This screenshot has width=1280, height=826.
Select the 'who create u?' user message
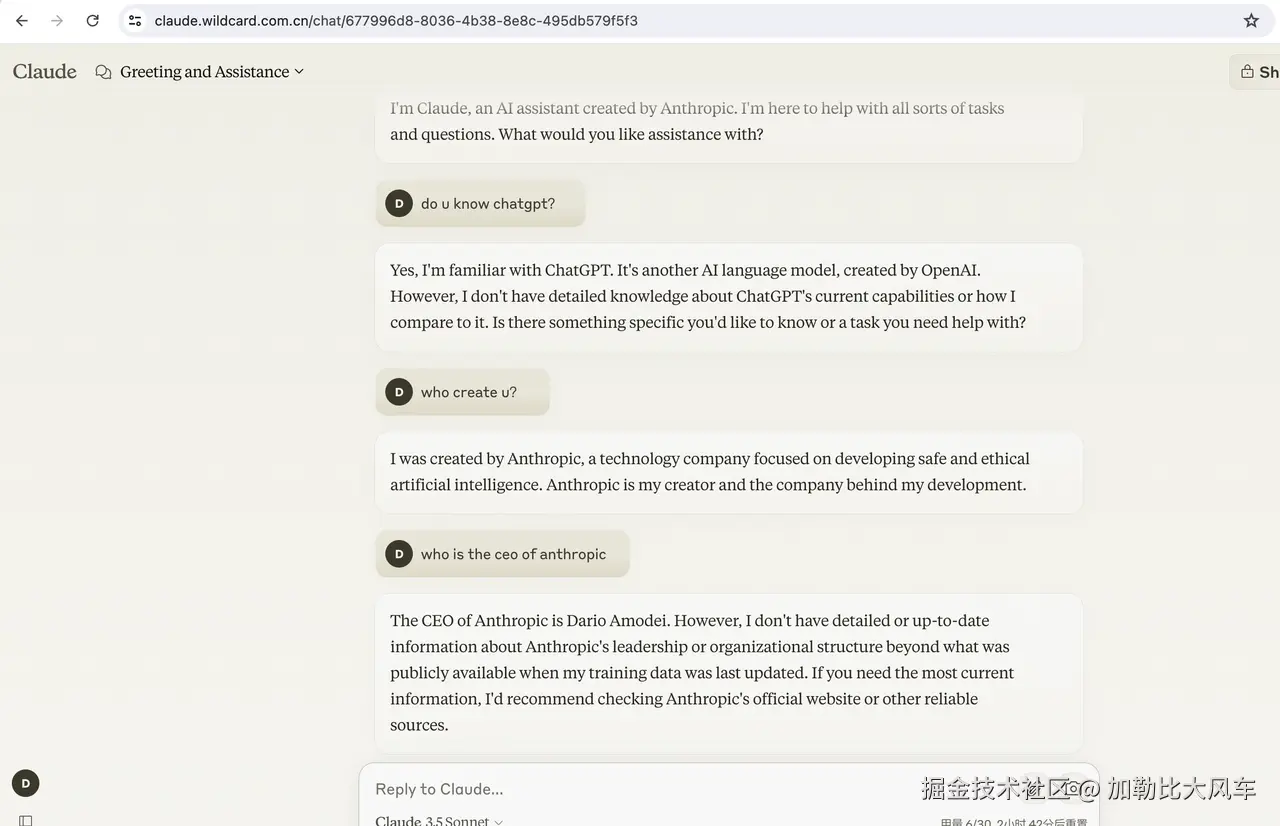[462, 392]
